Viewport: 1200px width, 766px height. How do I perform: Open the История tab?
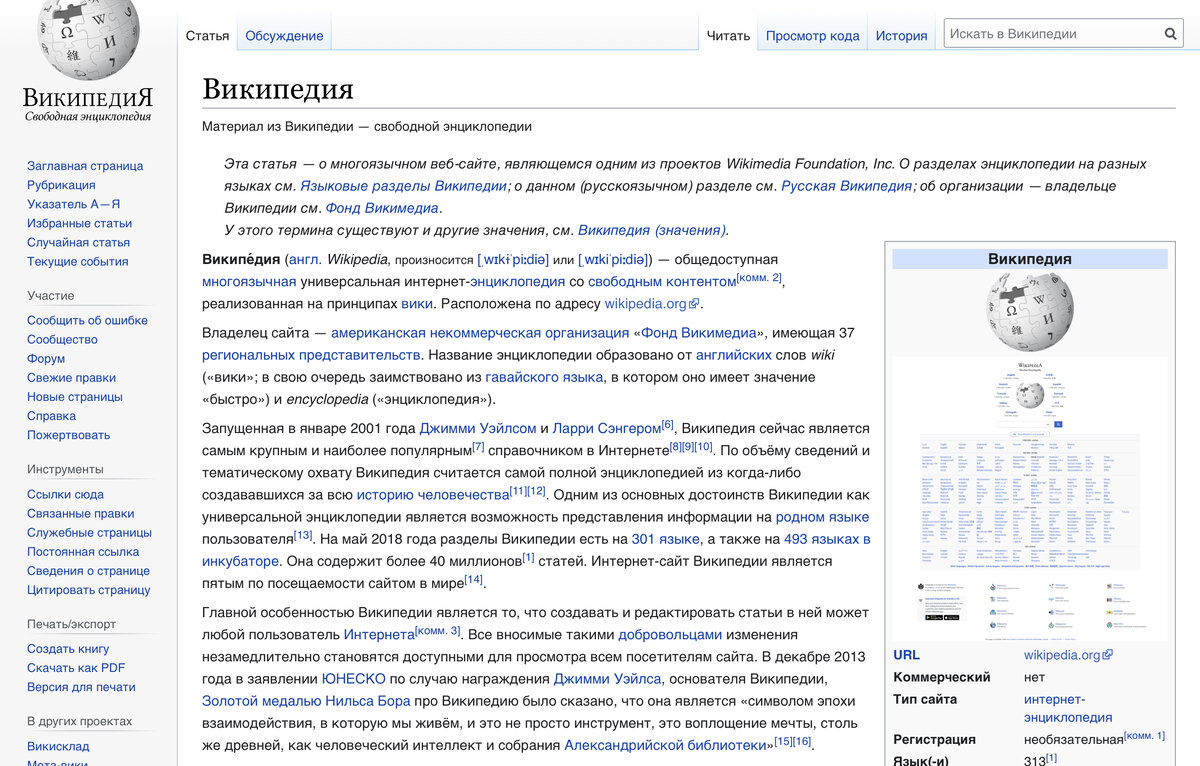[901, 34]
